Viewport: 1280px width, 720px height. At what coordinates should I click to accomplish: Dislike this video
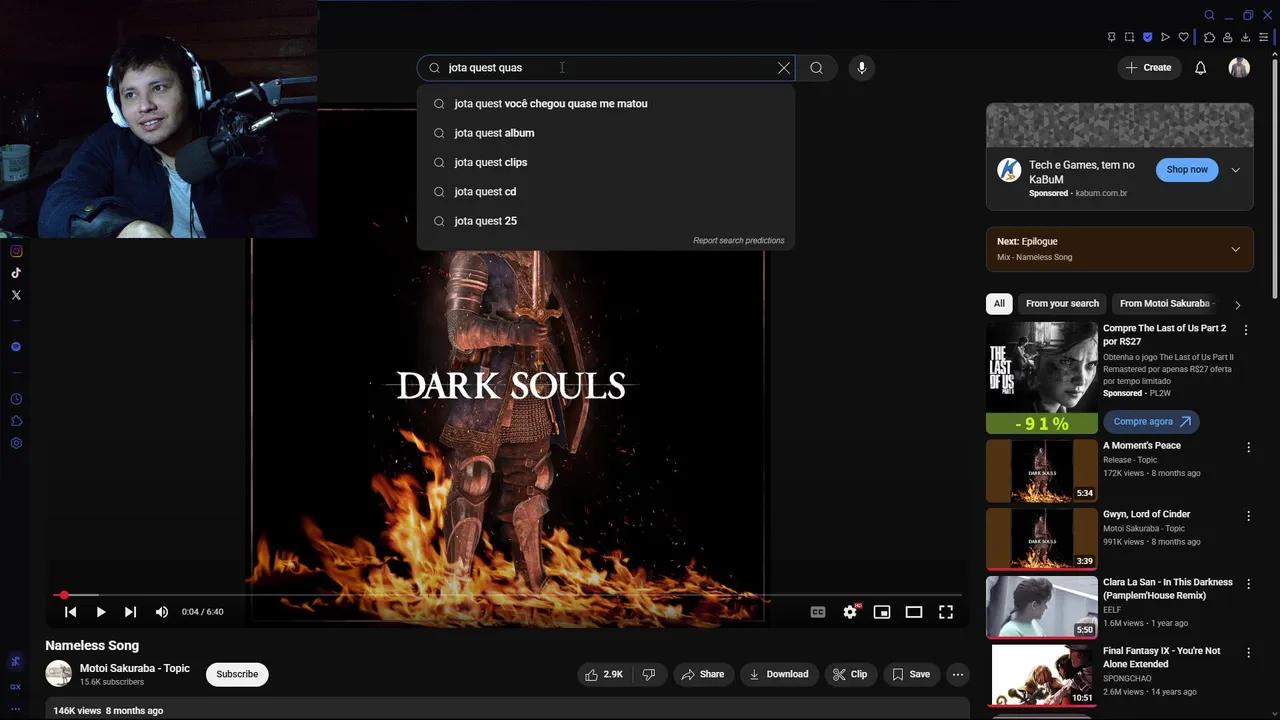coord(649,674)
